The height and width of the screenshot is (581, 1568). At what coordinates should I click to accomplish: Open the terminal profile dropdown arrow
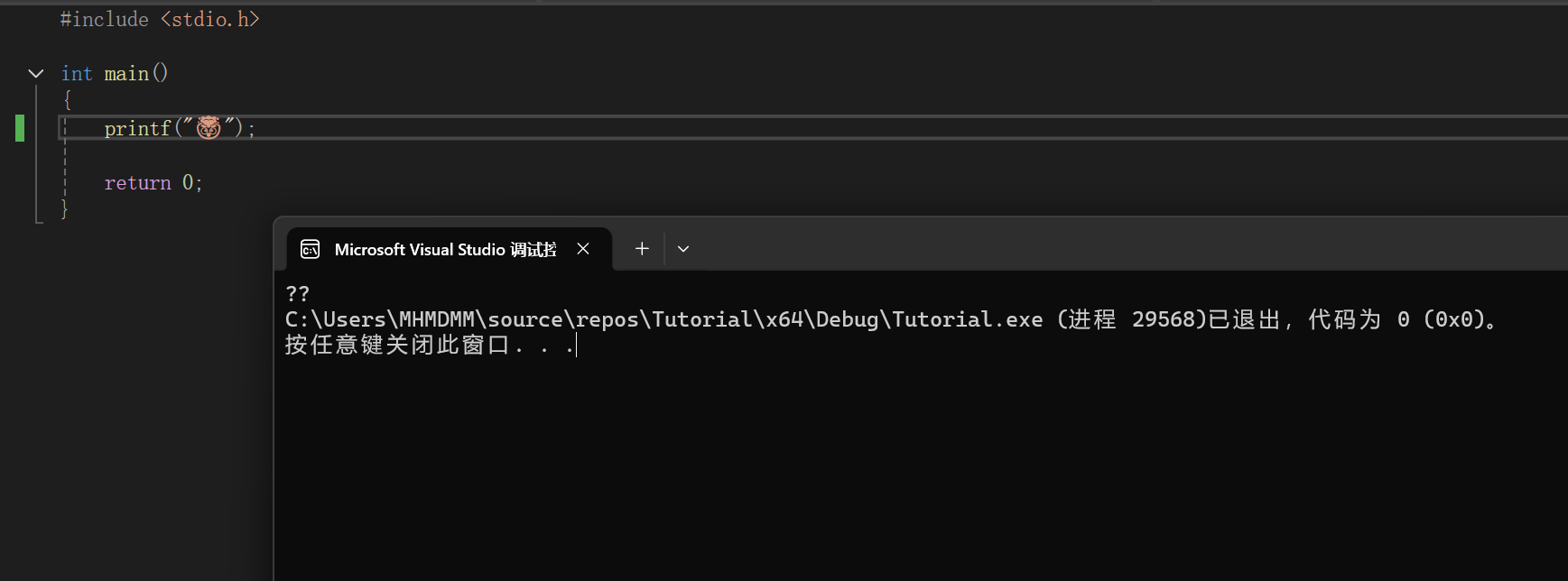coord(683,249)
